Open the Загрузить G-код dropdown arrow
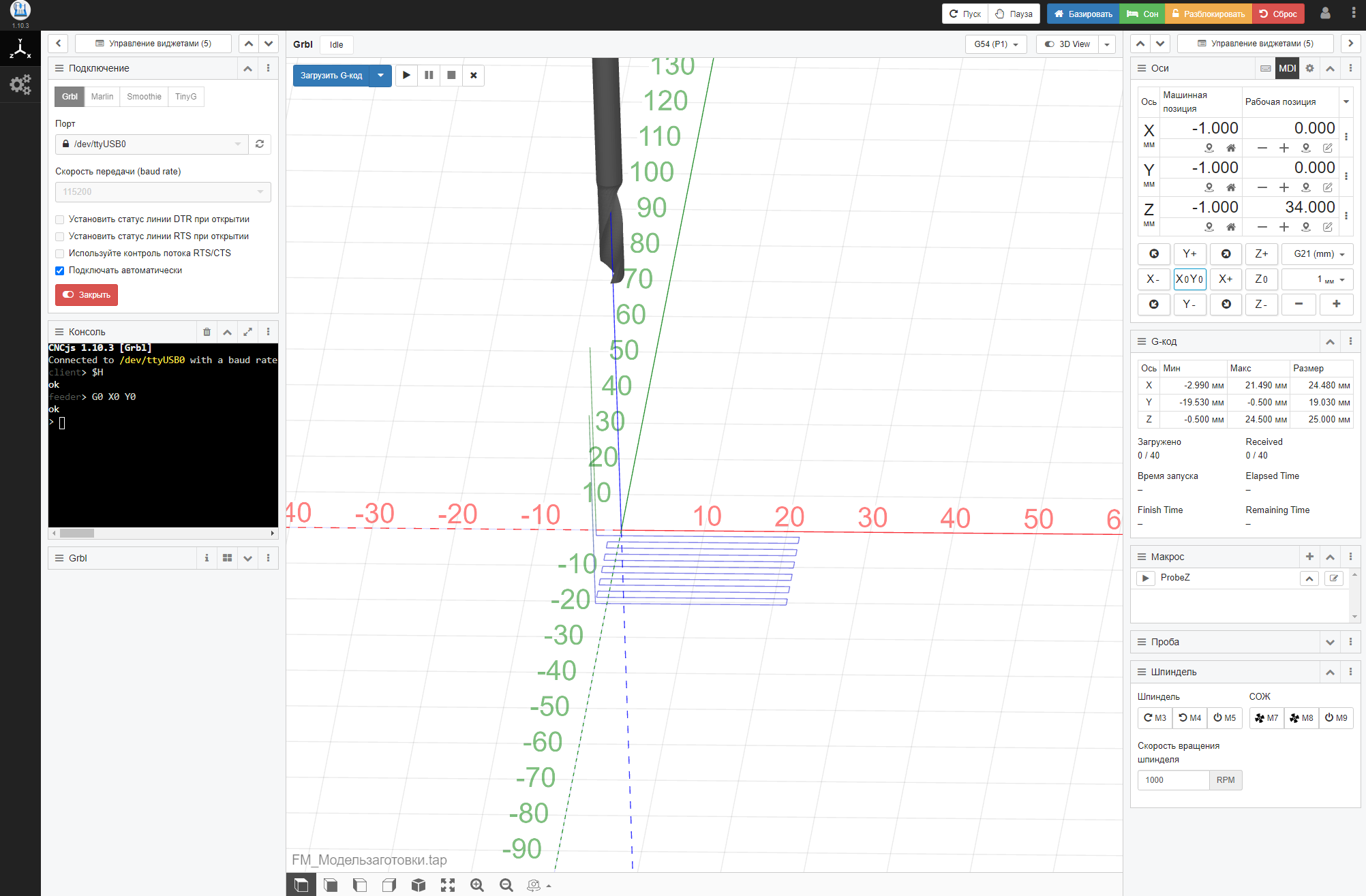The image size is (1366, 896). click(x=380, y=75)
